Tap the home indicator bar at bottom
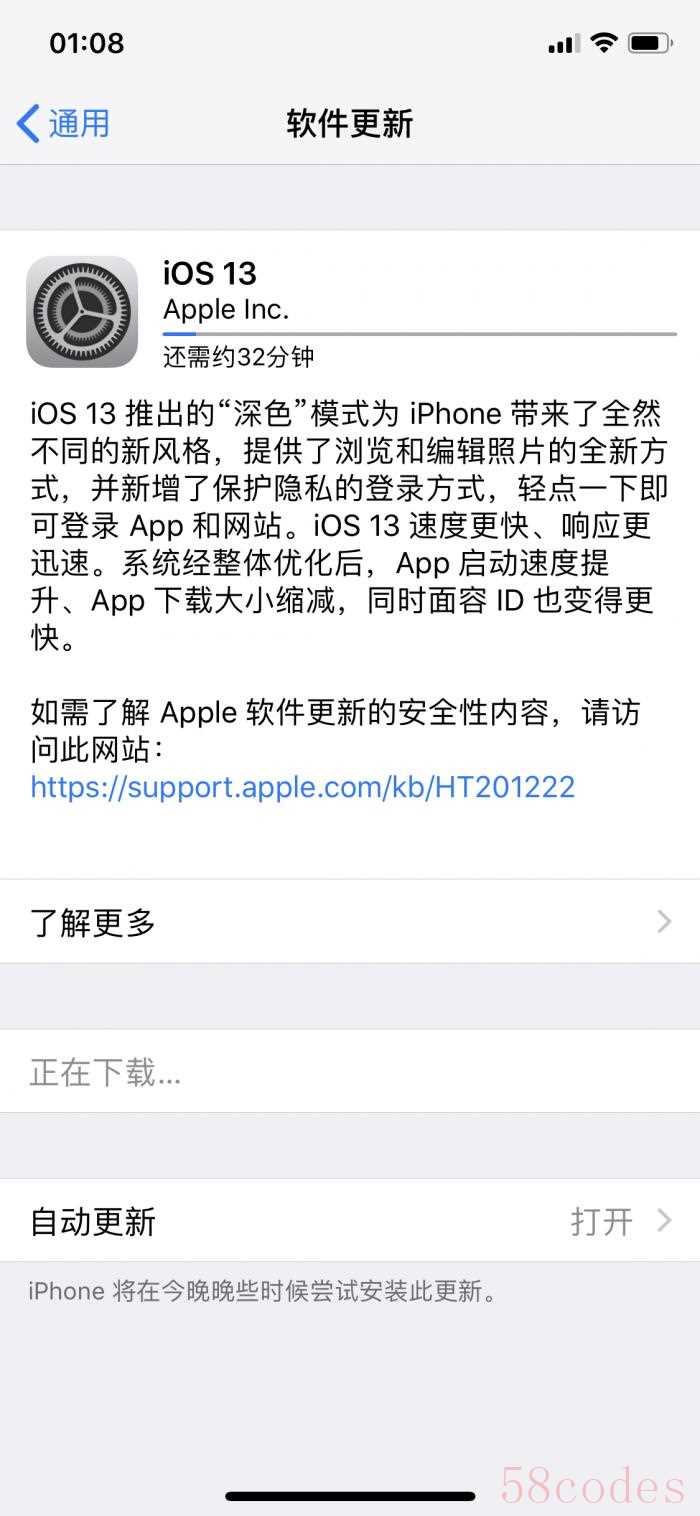Screen dimensions: 700x1516 (x=350, y=1496)
